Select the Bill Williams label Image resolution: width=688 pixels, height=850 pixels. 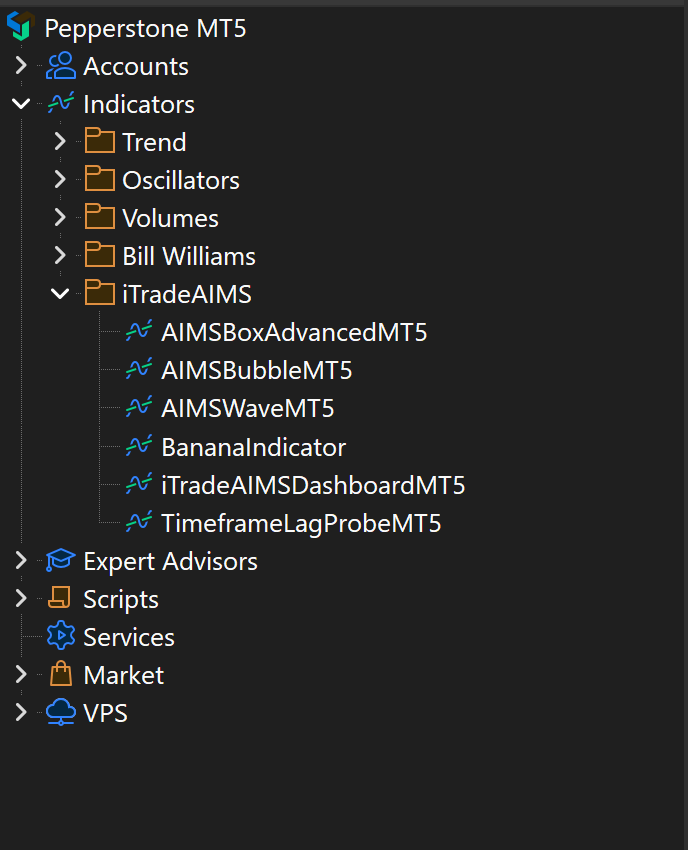(189, 256)
